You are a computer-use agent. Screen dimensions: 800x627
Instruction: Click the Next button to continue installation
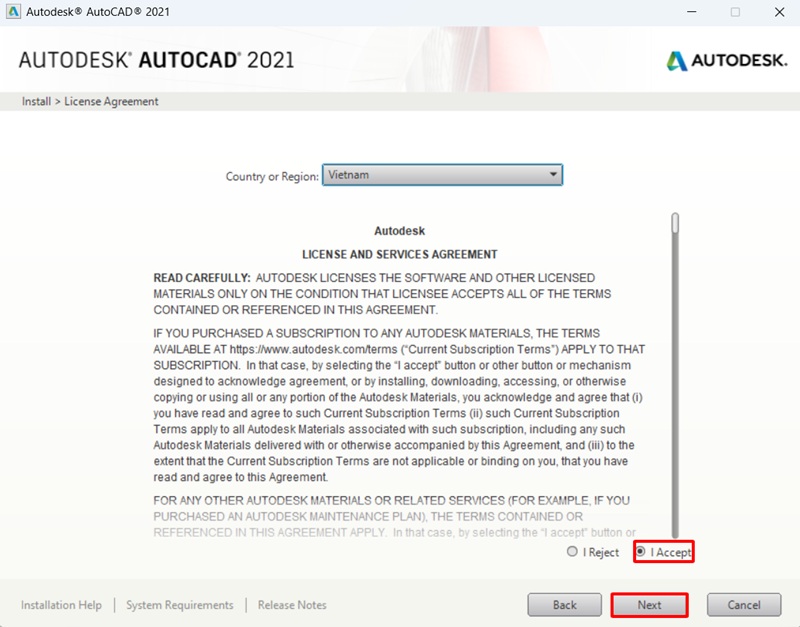point(648,605)
